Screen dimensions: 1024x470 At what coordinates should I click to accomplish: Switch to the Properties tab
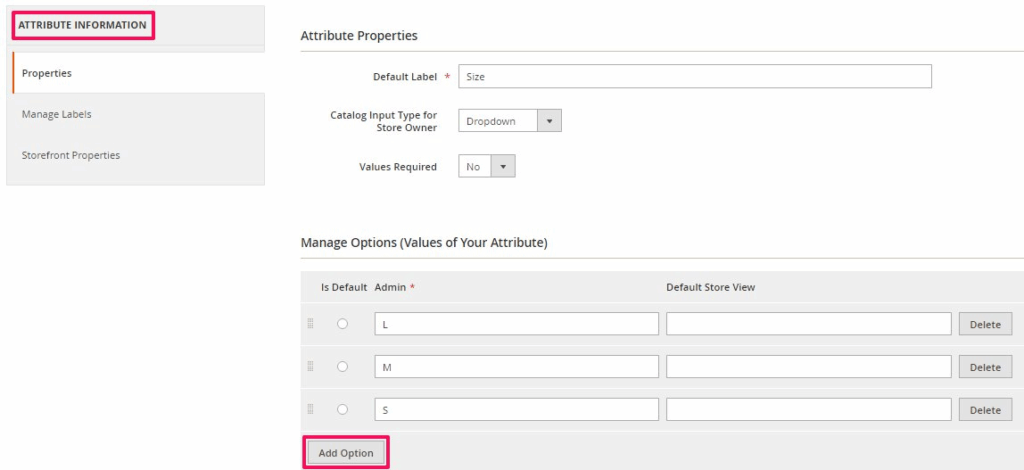47,73
